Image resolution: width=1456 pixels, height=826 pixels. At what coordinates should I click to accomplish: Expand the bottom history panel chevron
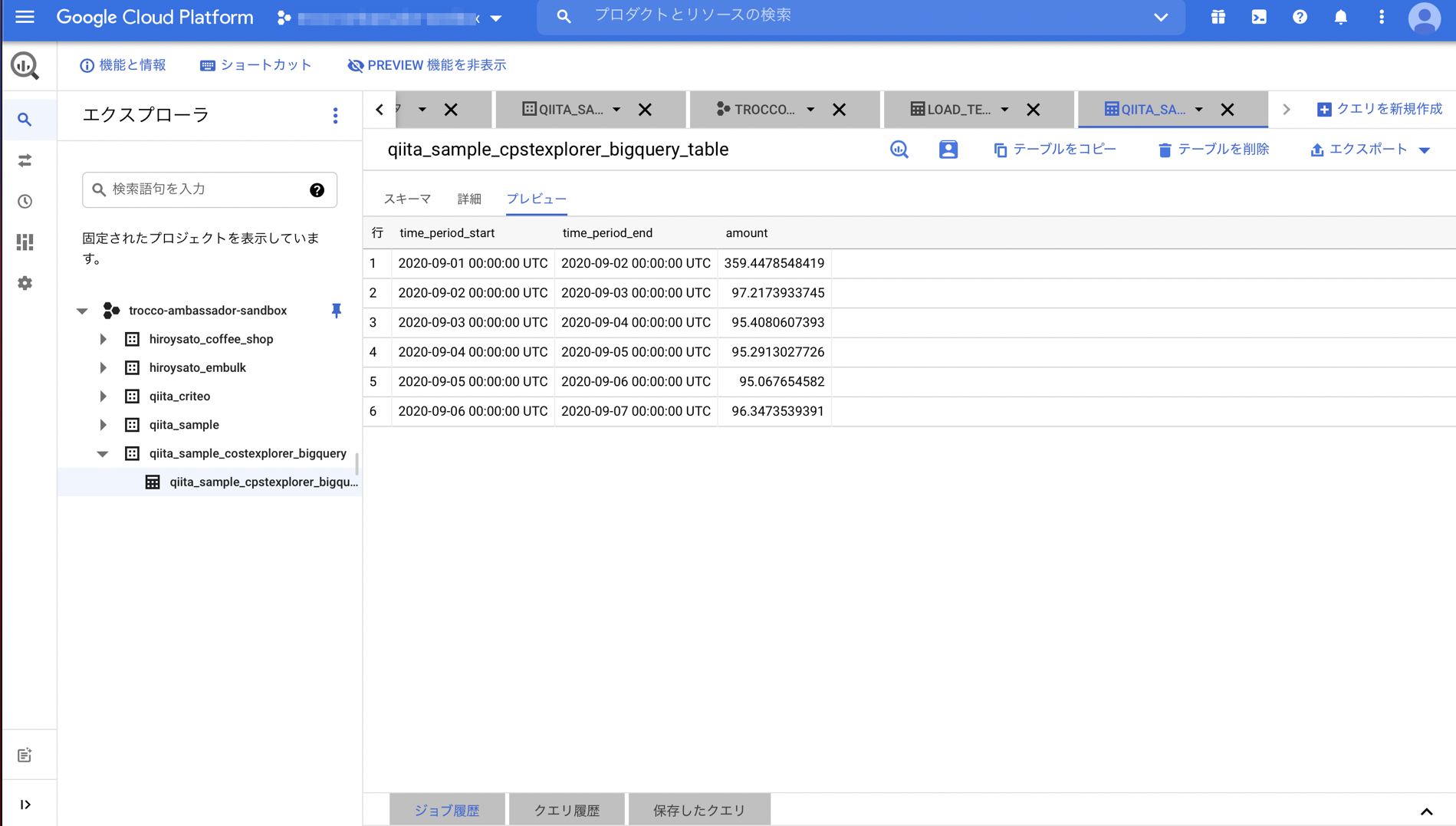1426,811
